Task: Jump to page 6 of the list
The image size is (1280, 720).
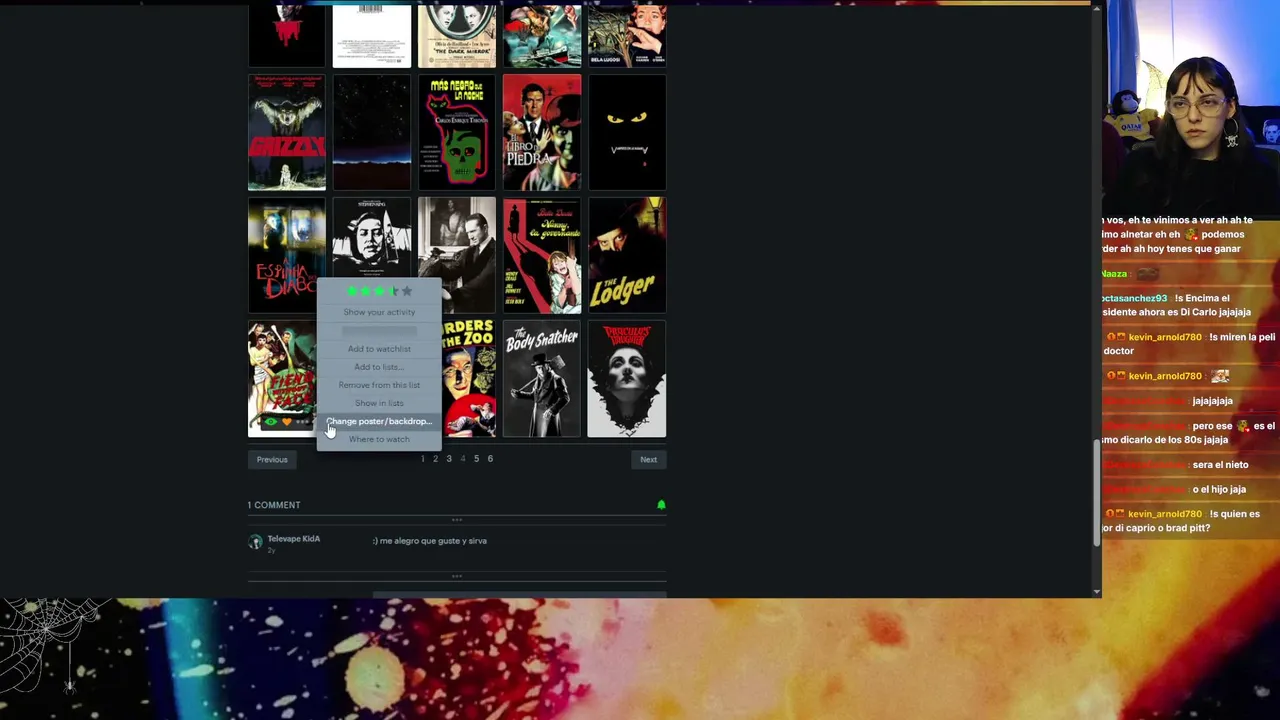Action: click(x=490, y=459)
